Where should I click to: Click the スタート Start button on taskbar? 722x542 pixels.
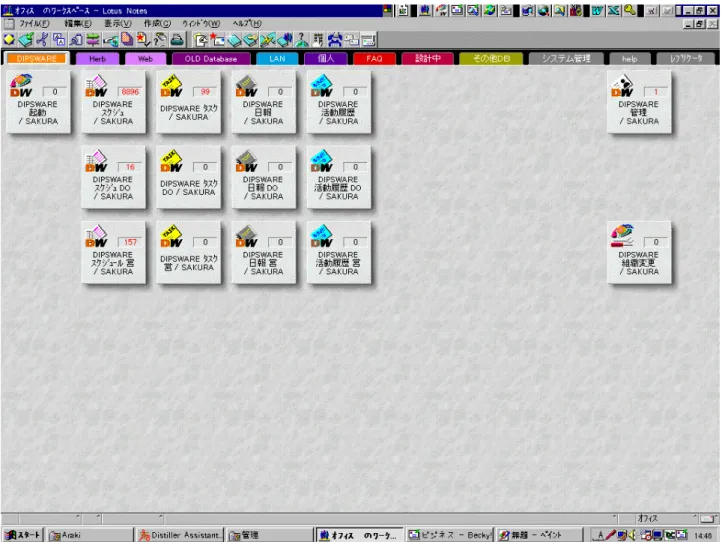pyautogui.click(x=23, y=535)
